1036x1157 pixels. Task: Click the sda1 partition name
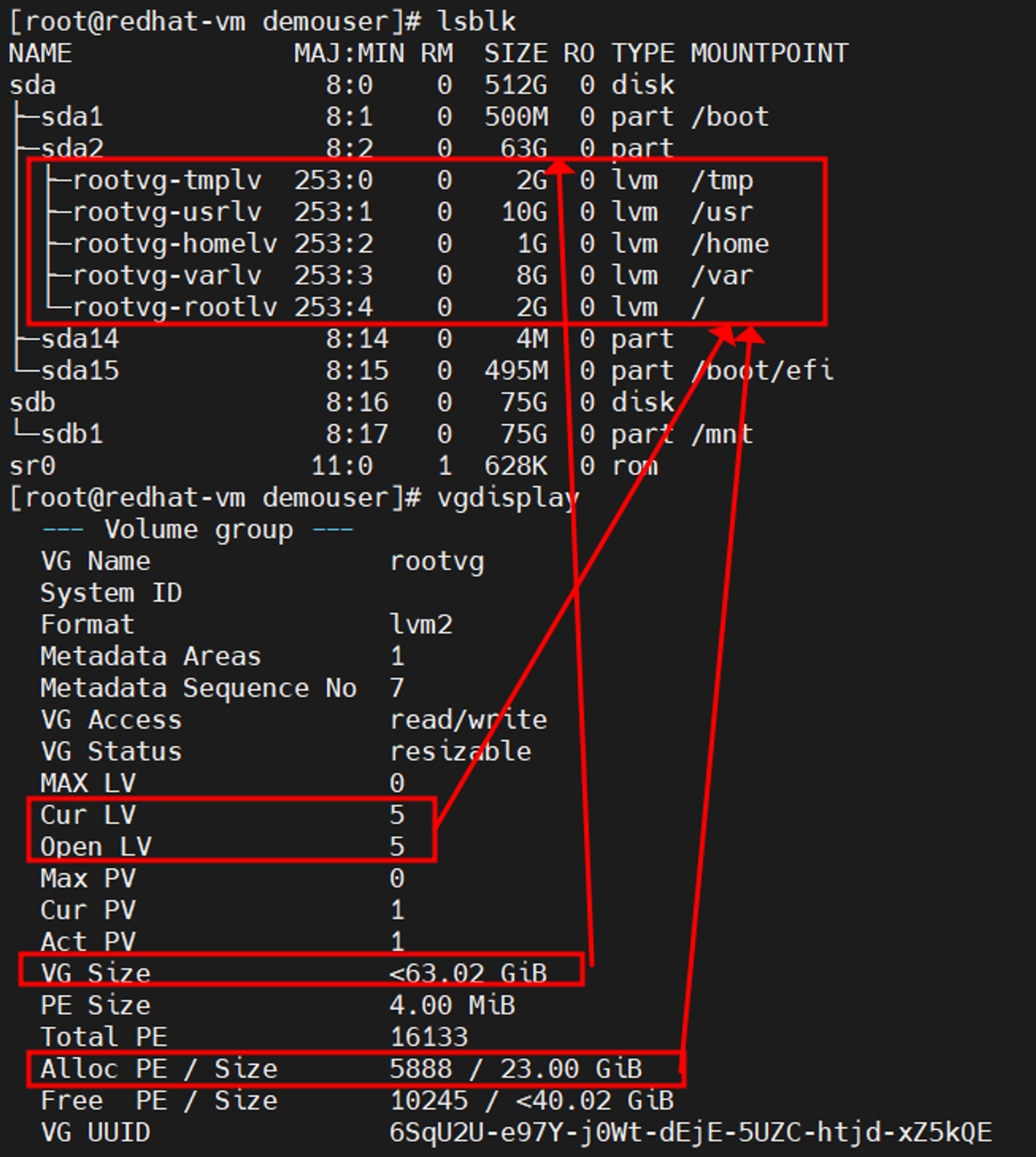[71, 117]
